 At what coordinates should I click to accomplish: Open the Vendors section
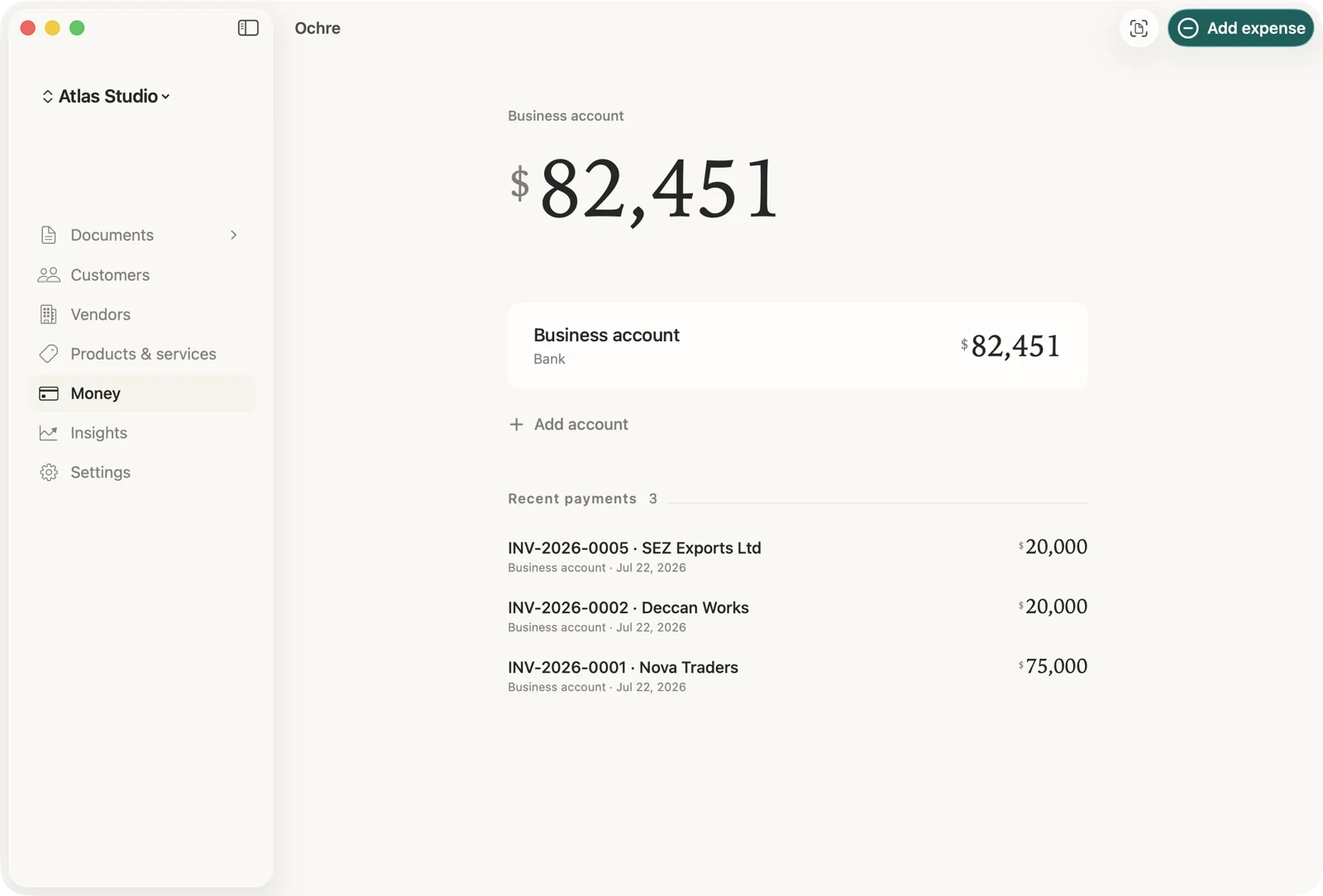point(141,314)
